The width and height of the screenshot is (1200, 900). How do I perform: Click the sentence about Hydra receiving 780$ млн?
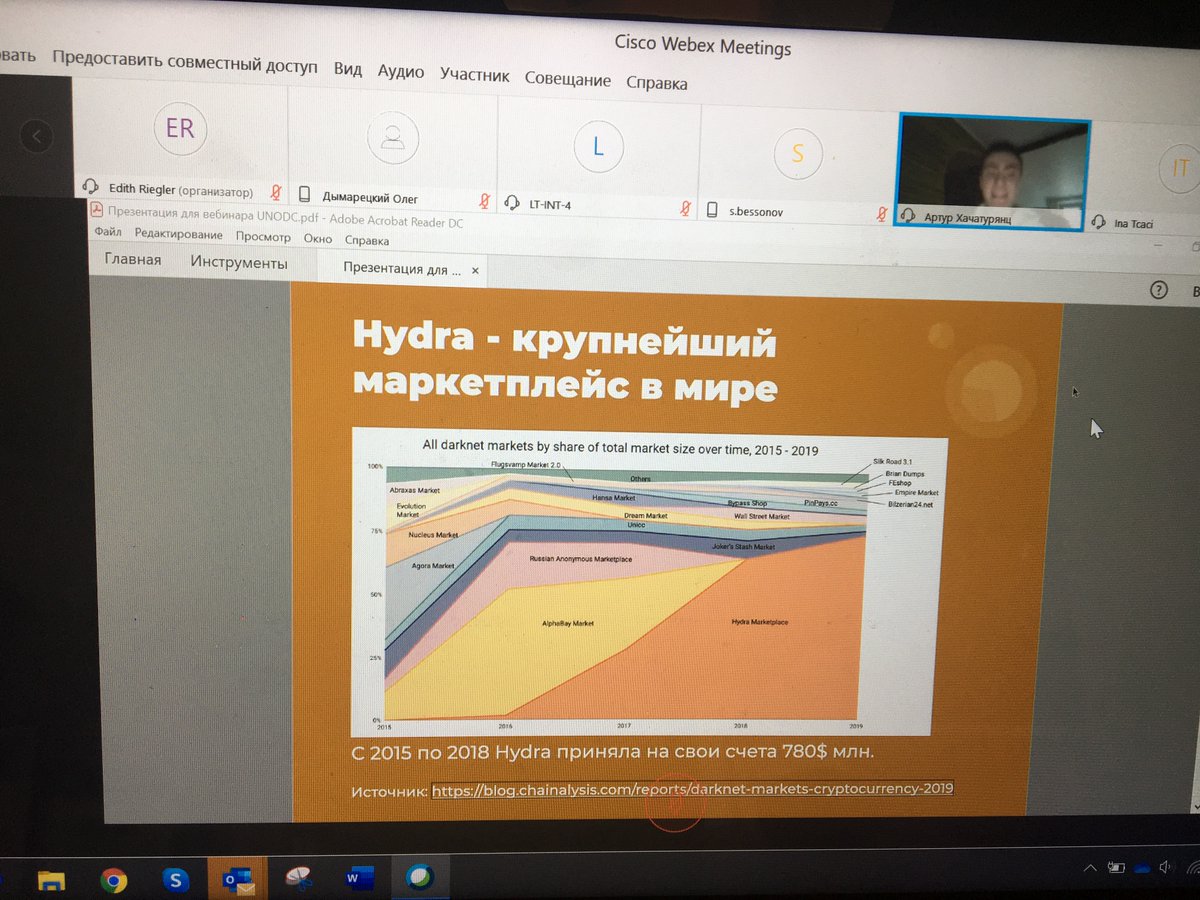tap(612, 751)
